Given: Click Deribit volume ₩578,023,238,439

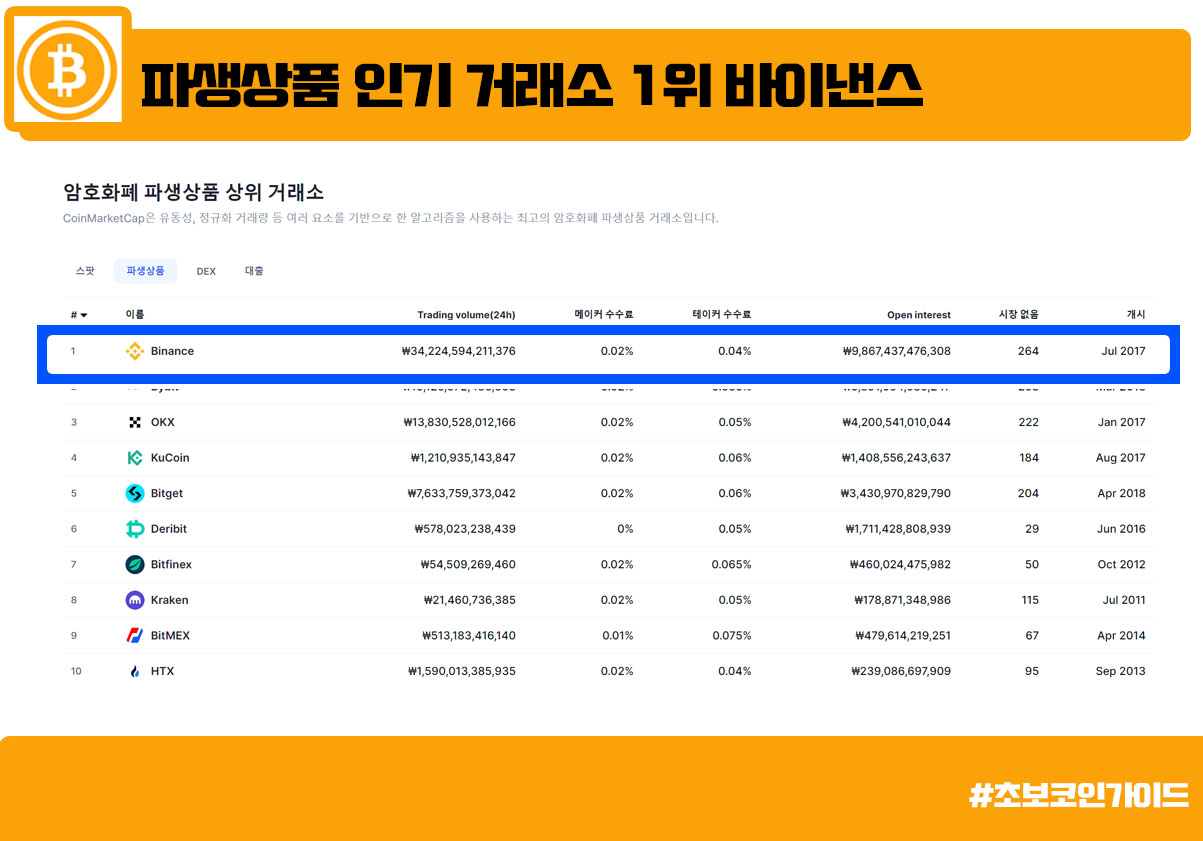Looking at the screenshot, I should pyautogui.click(x=465, y=529).
